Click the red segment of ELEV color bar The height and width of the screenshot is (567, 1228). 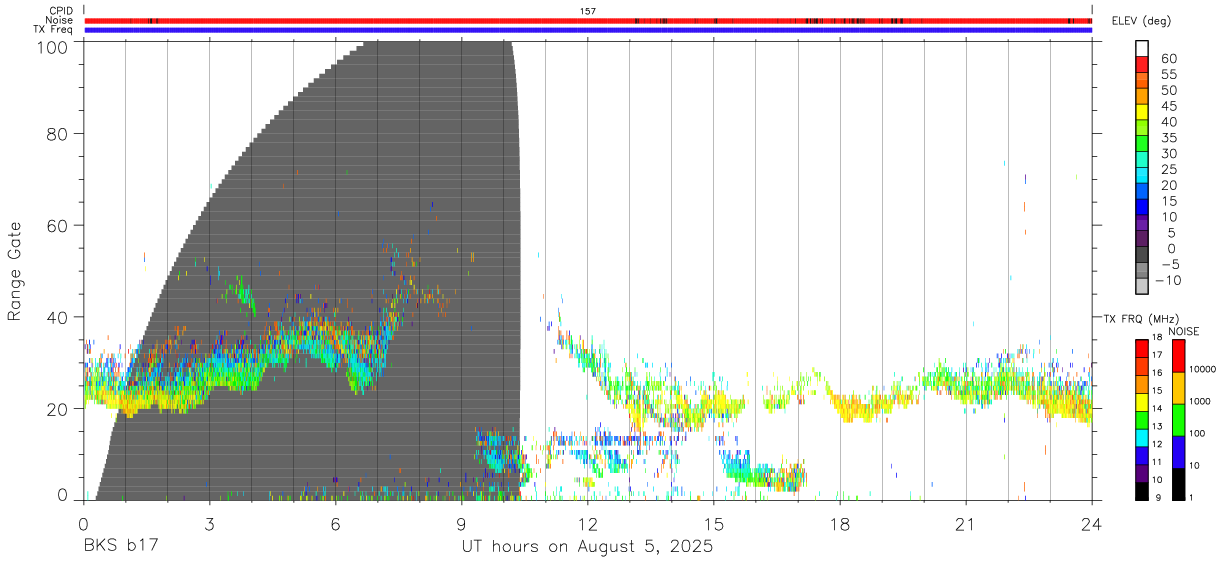pyautogui.click(x=1142, y=64)
